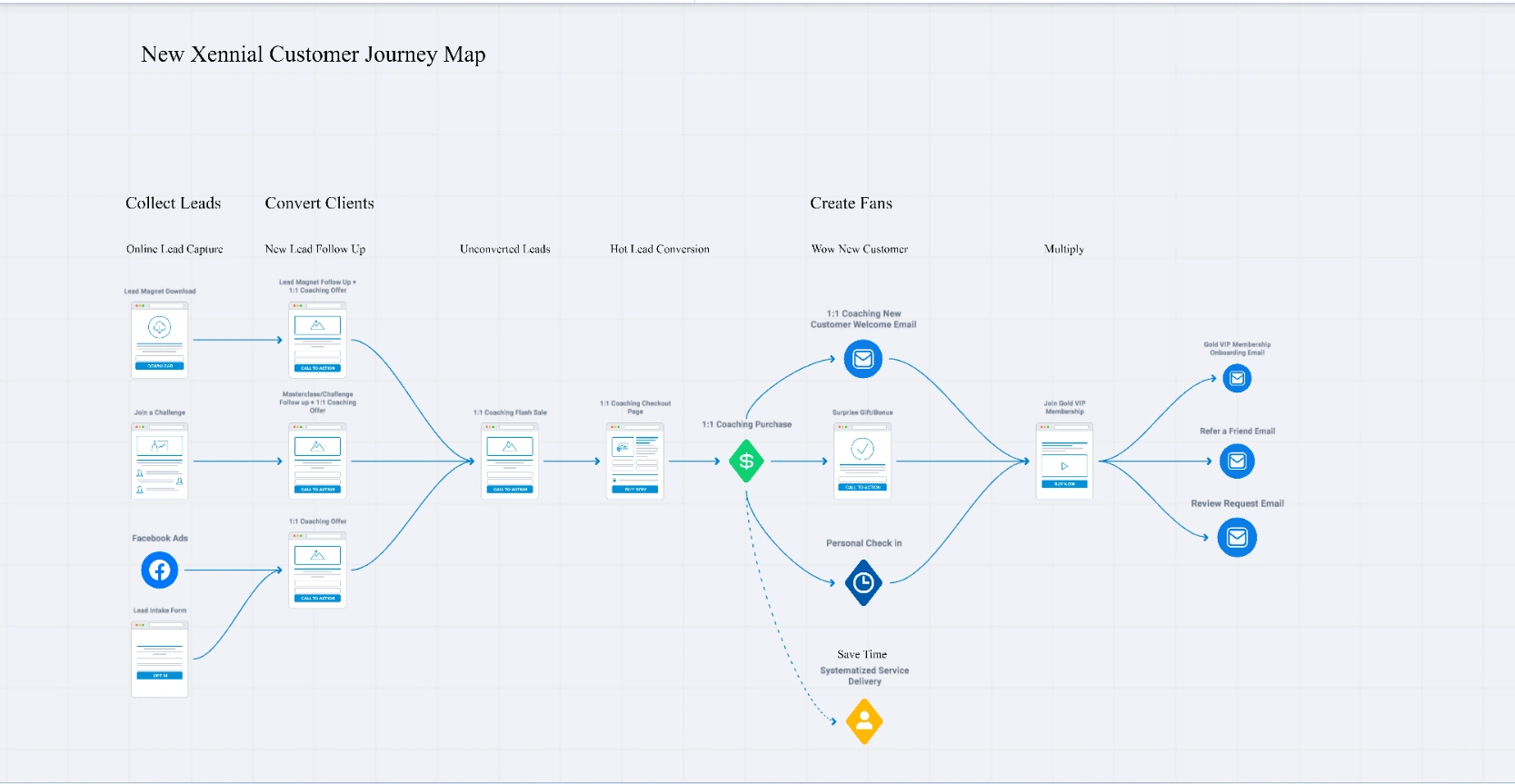Select the Join Gold VIP Membership page
The height and width of the screenshot is (784, 1515).
[1064, 461]
